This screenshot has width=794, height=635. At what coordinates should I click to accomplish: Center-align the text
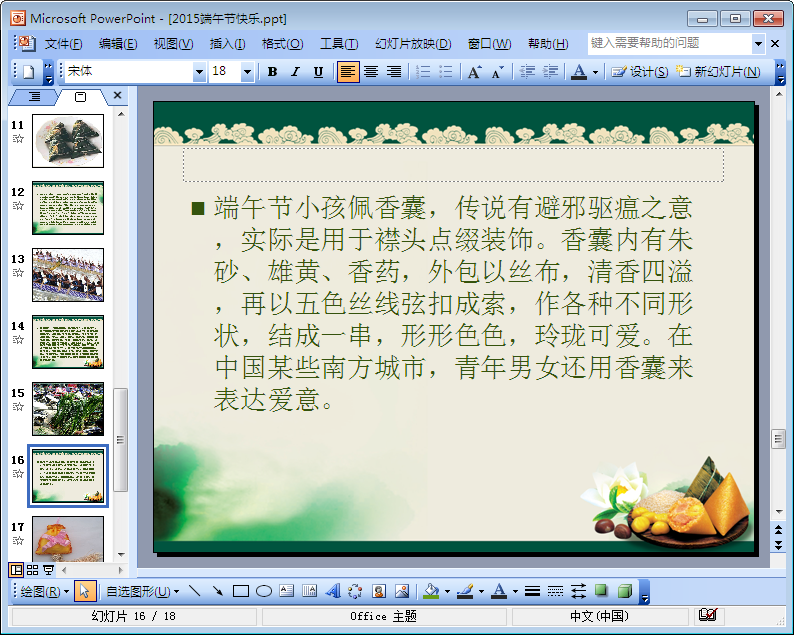click(371, 72)
